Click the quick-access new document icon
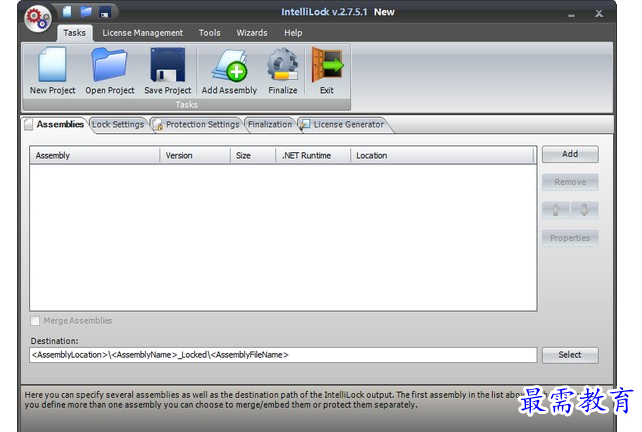The height and width of the screenshot is (432, 642). [67, 11]
